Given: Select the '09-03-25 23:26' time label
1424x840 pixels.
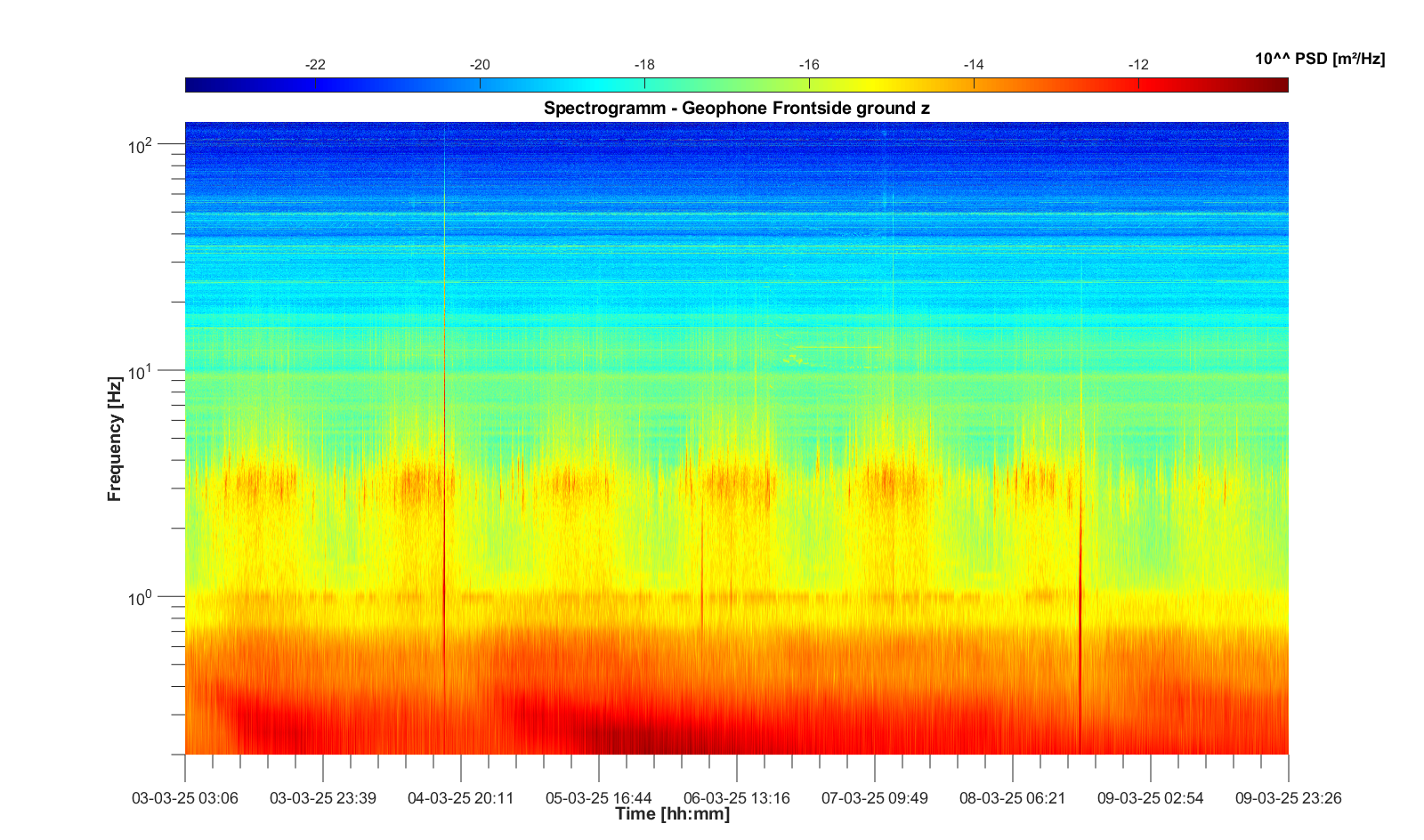Looking at the screenshot, I should 1288,798.
